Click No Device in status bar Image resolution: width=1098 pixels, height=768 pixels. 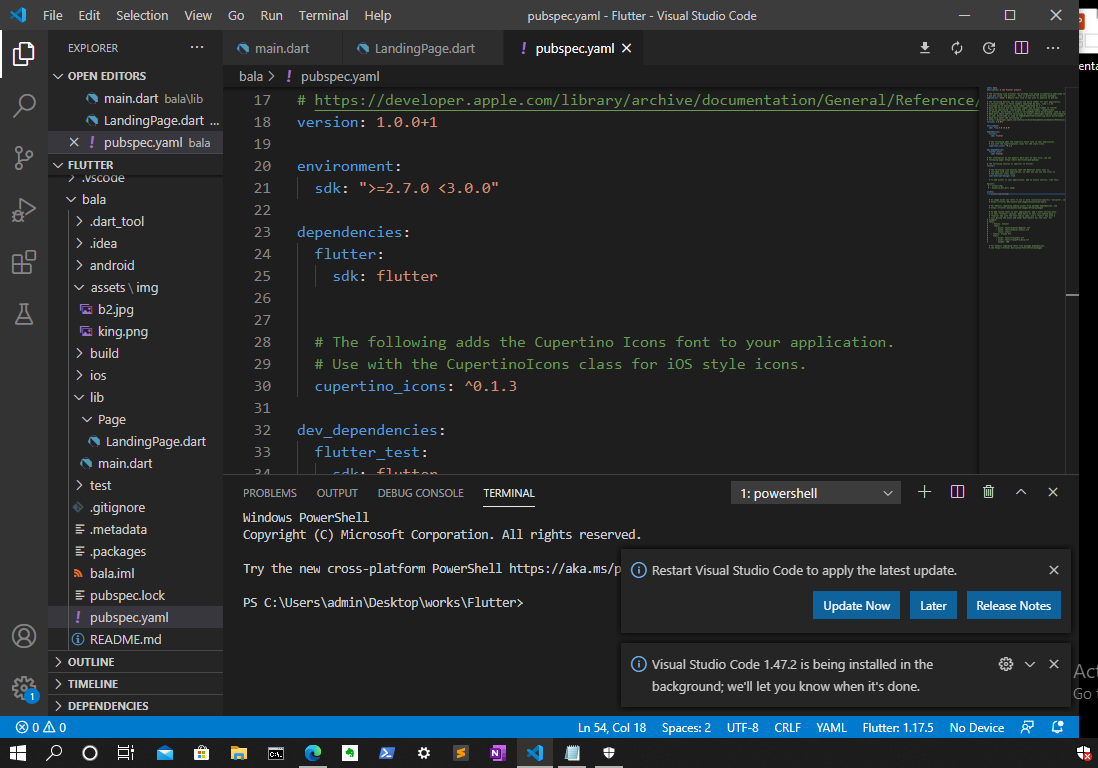(976, 727)
